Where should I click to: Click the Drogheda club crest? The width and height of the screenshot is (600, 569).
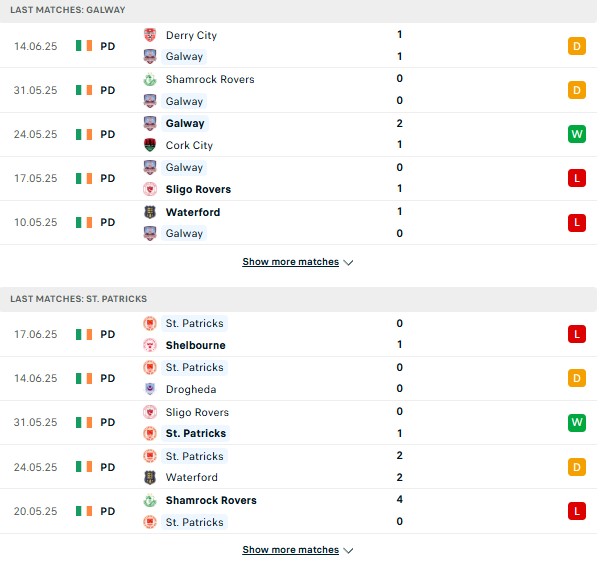pyautogui.click(x=150, y=389)
